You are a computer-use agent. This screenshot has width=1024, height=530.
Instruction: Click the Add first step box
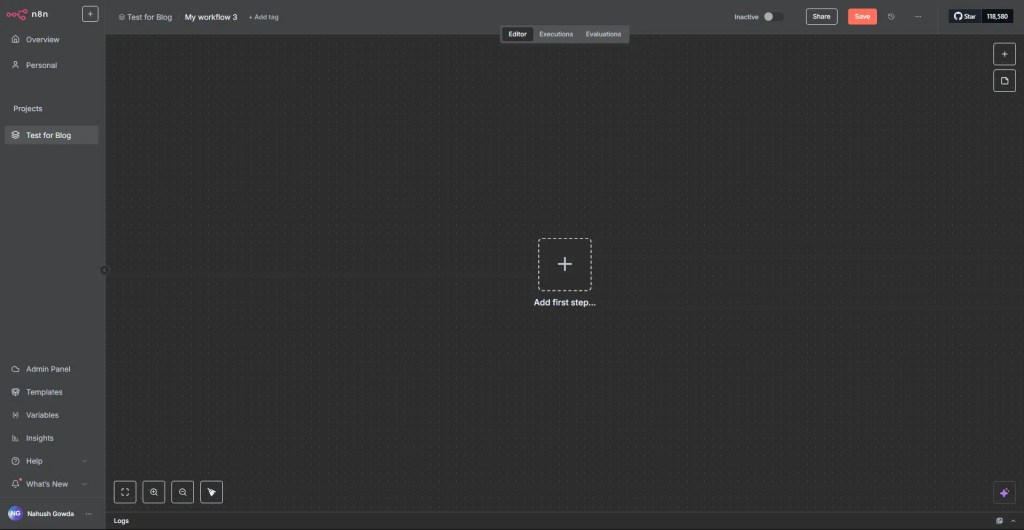coord(564,264)
